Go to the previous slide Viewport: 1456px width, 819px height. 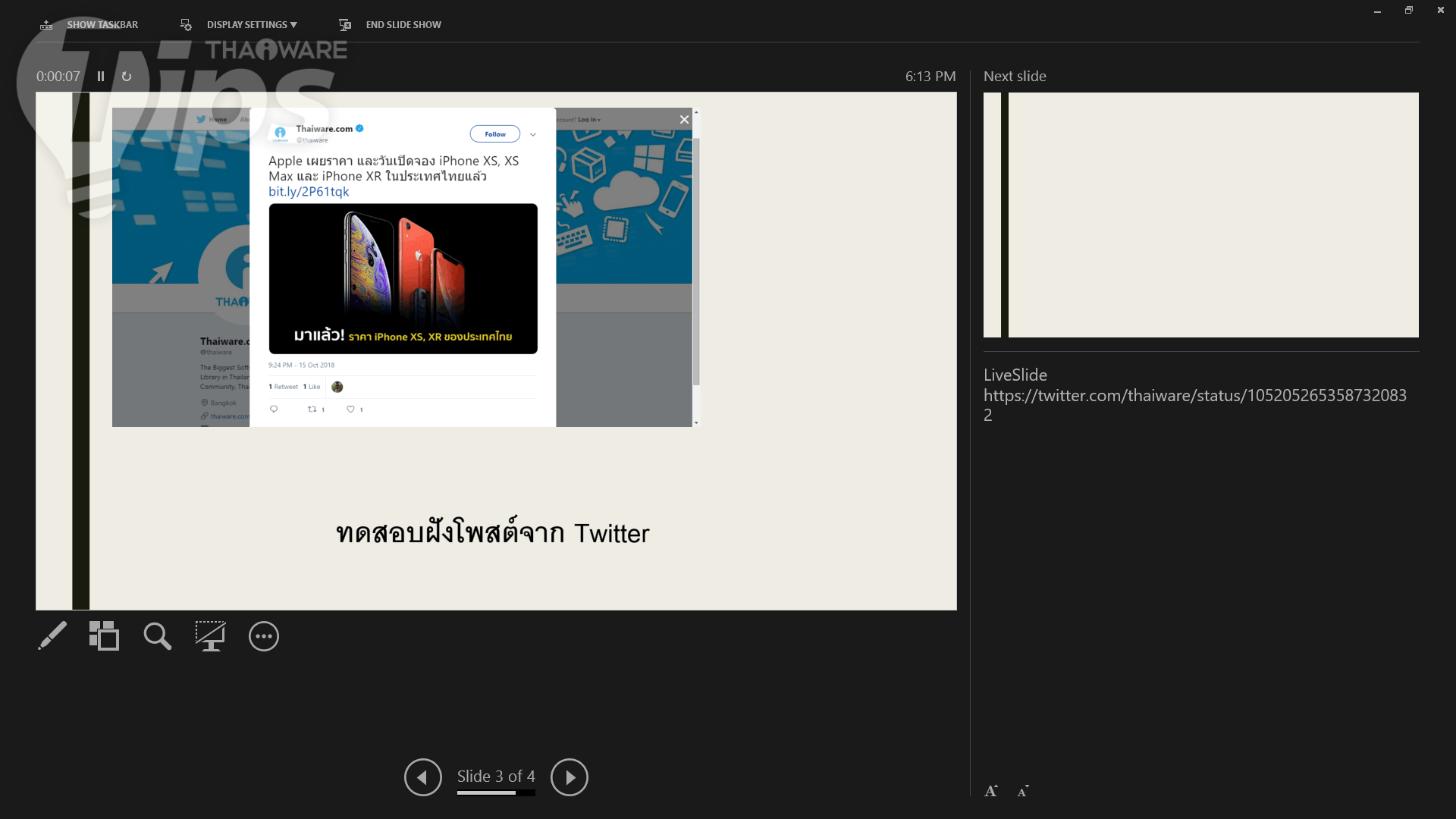pos(422,777)
